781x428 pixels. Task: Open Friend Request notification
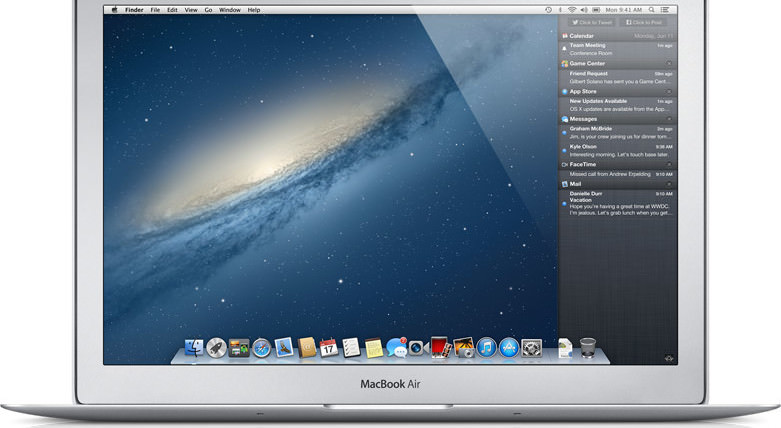coord(618,77)
